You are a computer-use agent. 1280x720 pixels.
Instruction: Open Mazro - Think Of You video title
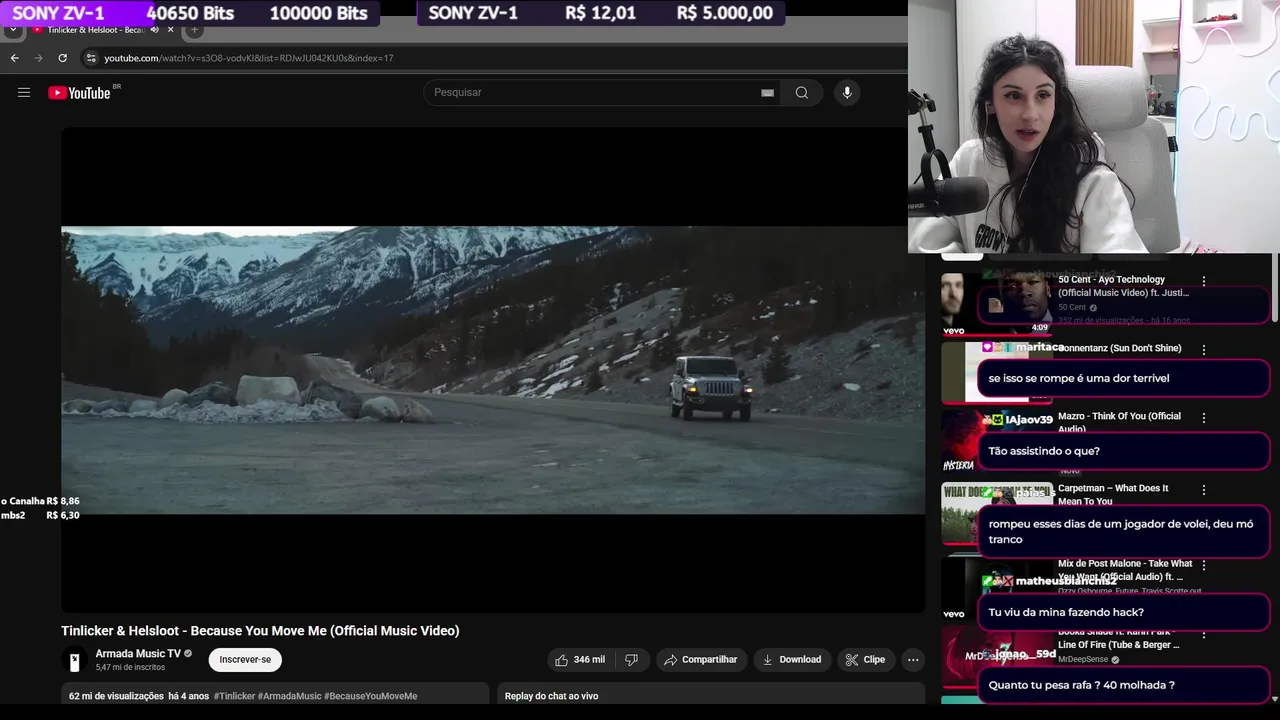[x=1119, y=422]
